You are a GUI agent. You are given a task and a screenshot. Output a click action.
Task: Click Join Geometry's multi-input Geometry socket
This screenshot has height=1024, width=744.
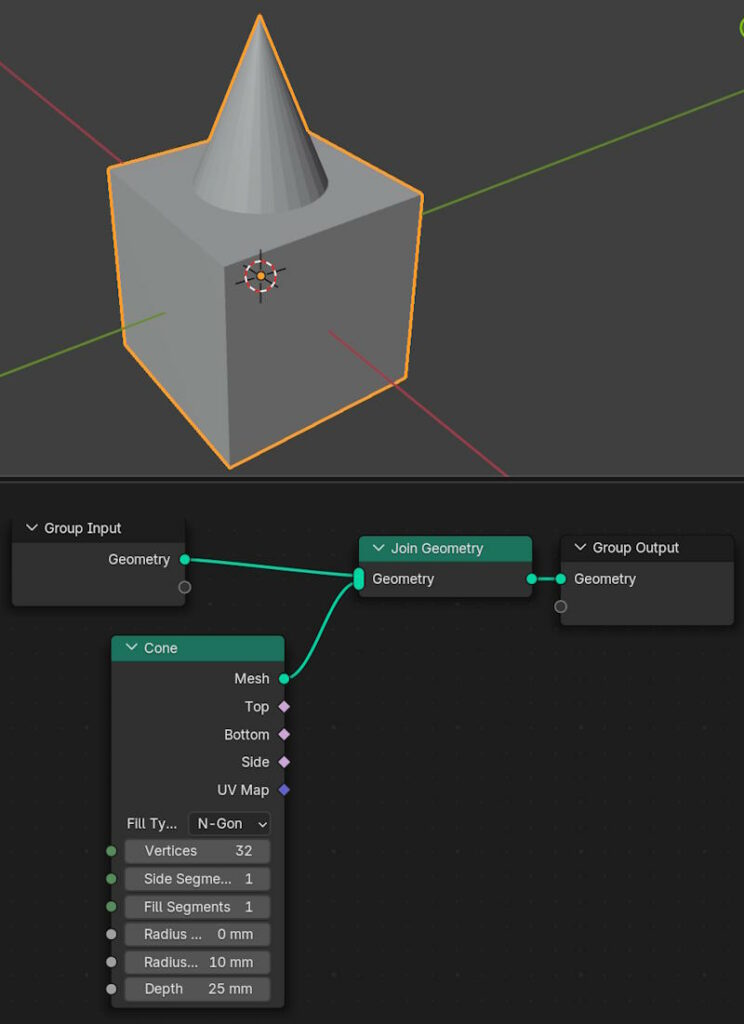coord(359,579)
